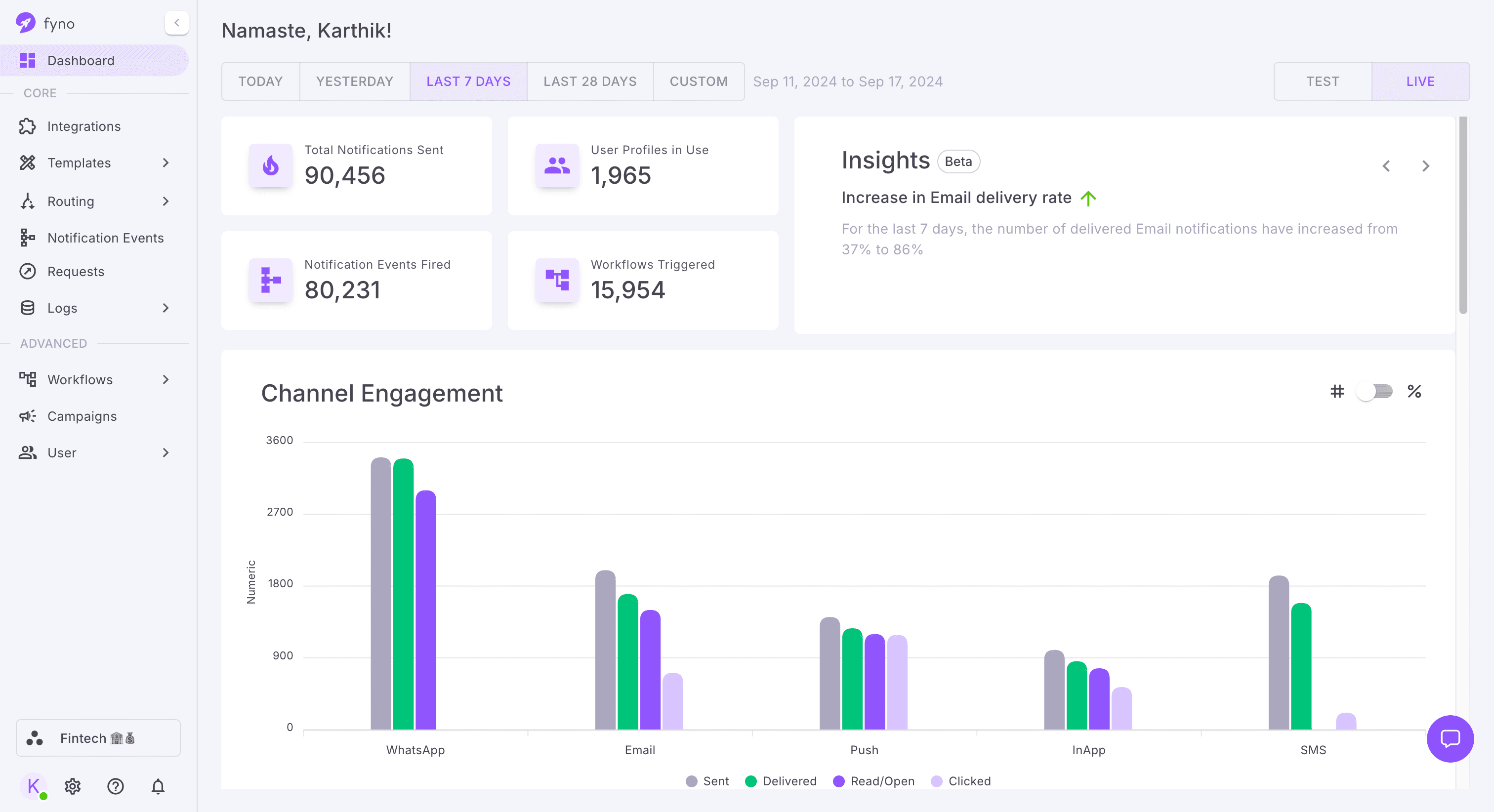Toggle Sent series in chart legend
The width and height of the screenshot is (1494, 812).
pyautogui.click(x=706, y=781)
